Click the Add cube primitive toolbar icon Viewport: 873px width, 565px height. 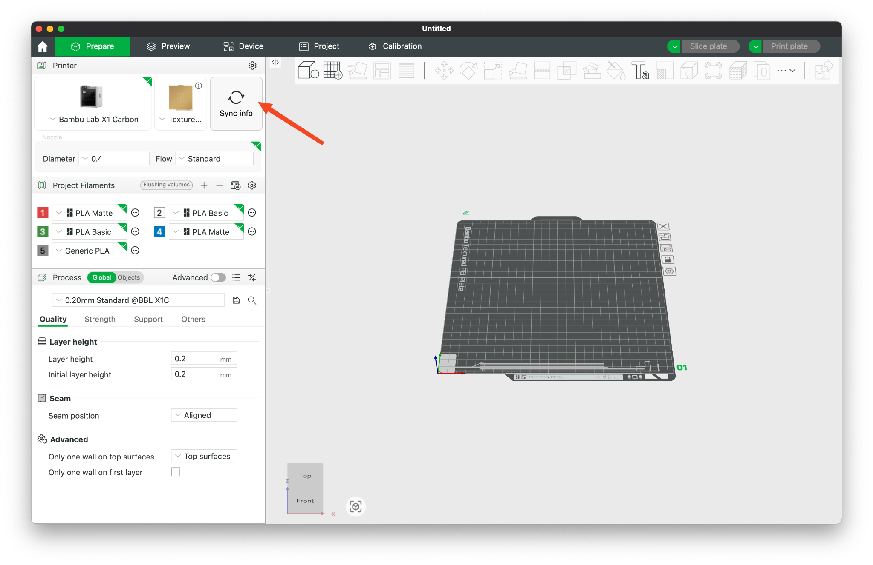[308, 70]
